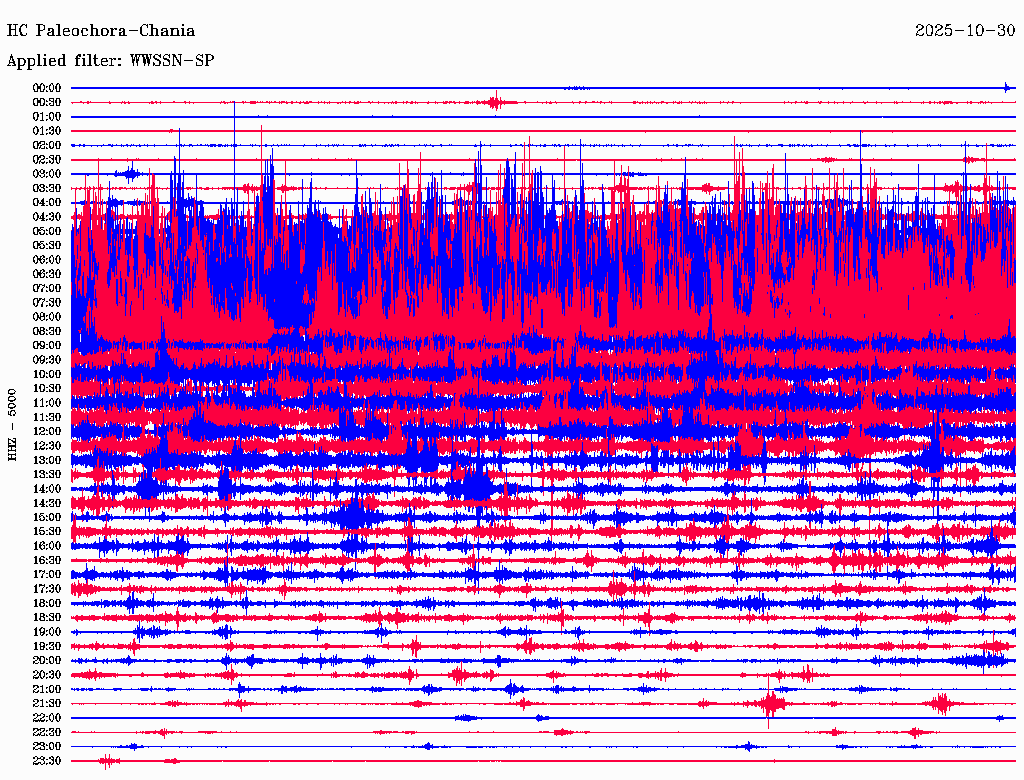Viewport: 1024px width, 780px height.
Task: Select the 11:30 time label
Action: [47, 417]
